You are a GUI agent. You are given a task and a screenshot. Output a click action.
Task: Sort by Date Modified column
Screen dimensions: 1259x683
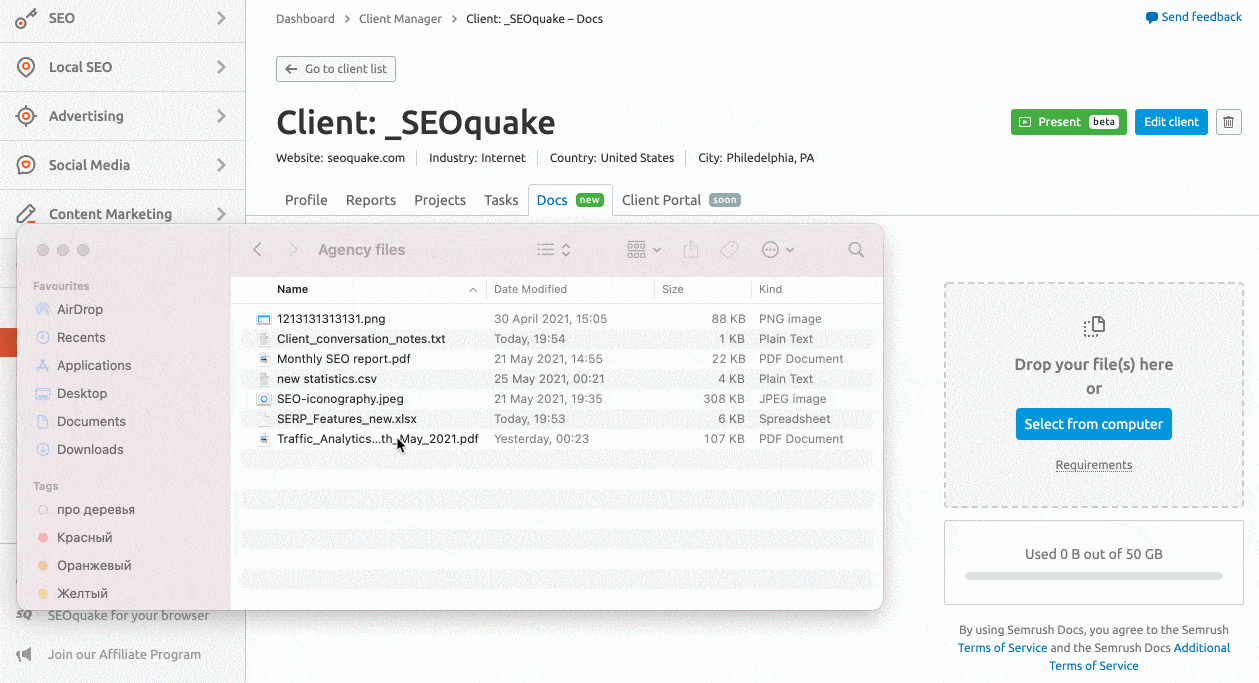pos(530,290)
